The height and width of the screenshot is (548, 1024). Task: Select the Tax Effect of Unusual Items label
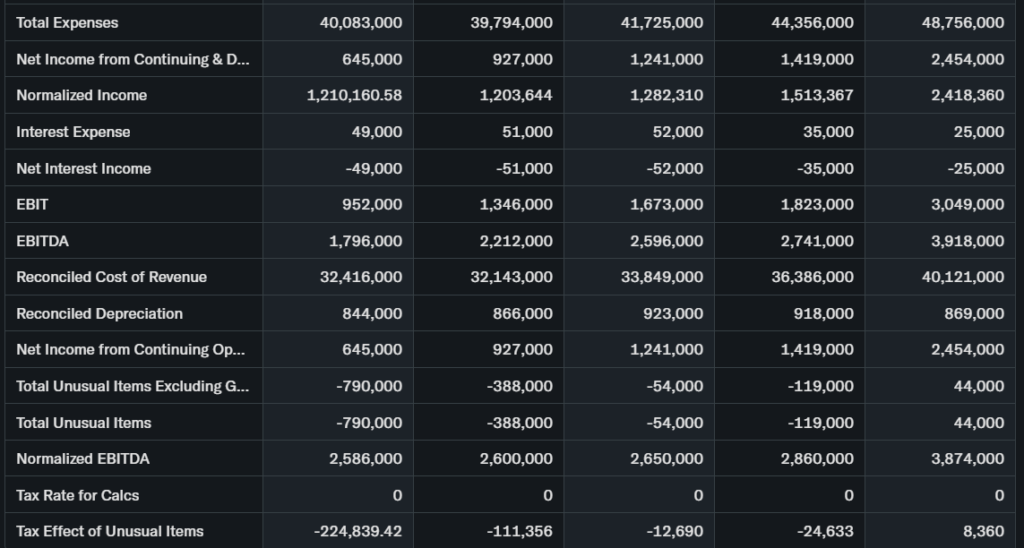(x=110, y=532)
